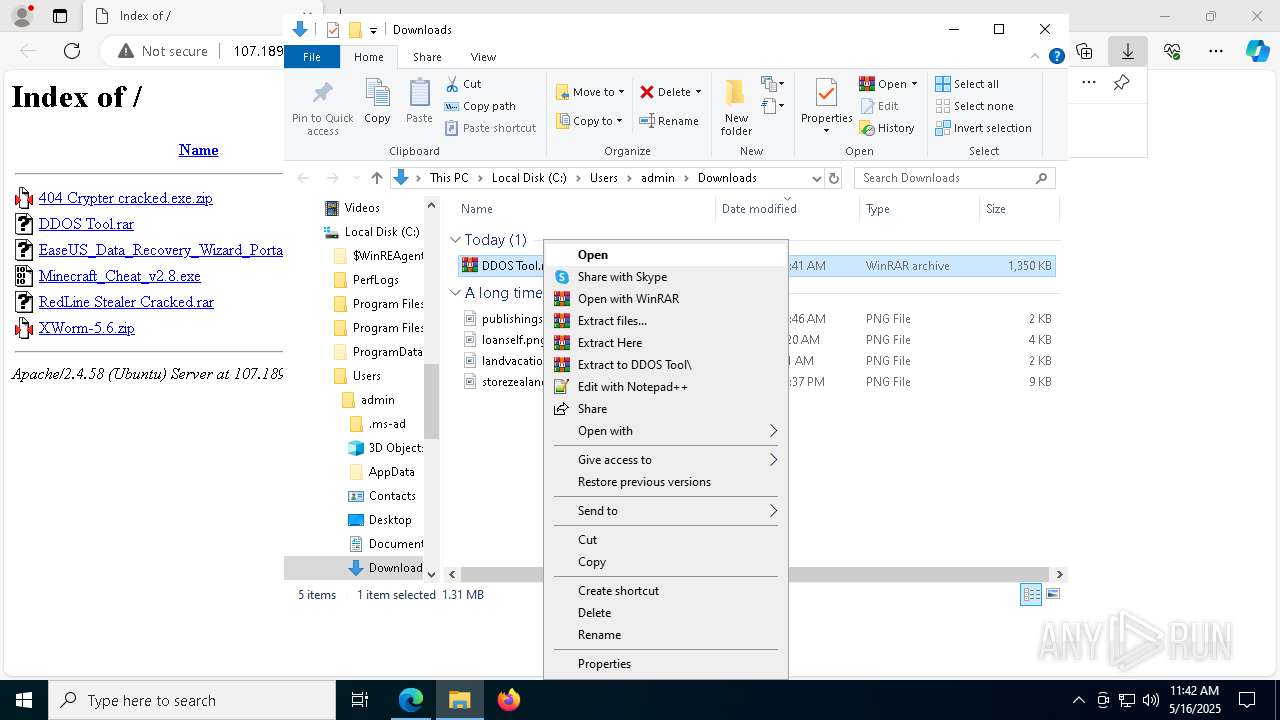
Task: Select Extract to DDOS Tool\ option
Action: coord(666,365)
